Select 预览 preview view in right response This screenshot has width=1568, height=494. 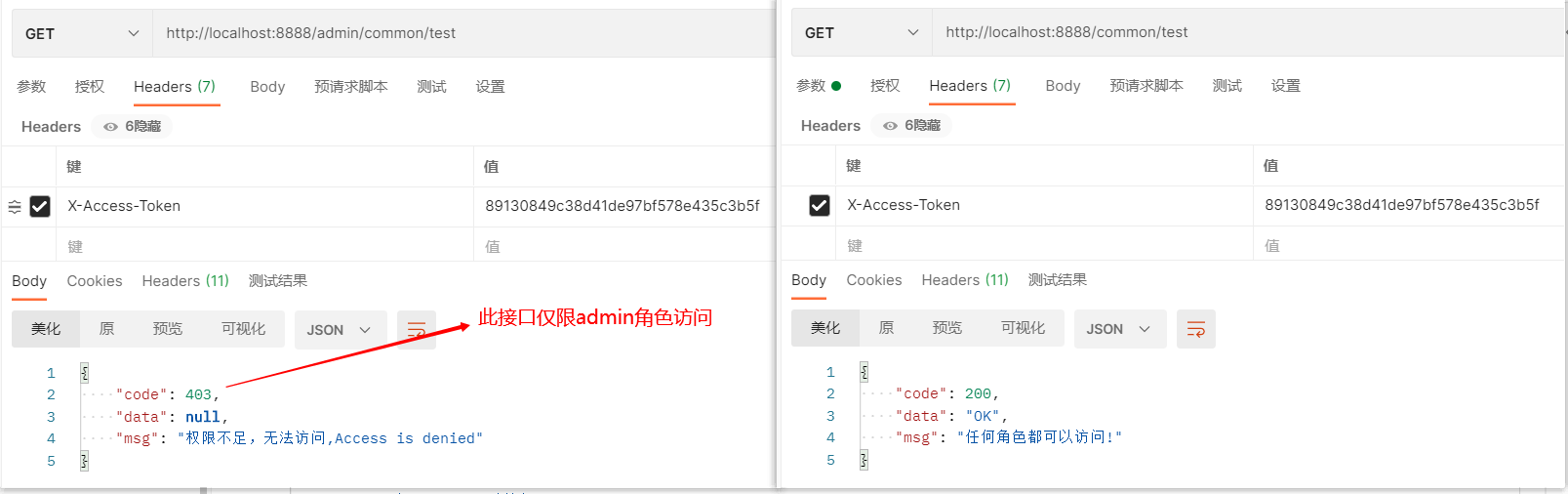coord(946,328)
